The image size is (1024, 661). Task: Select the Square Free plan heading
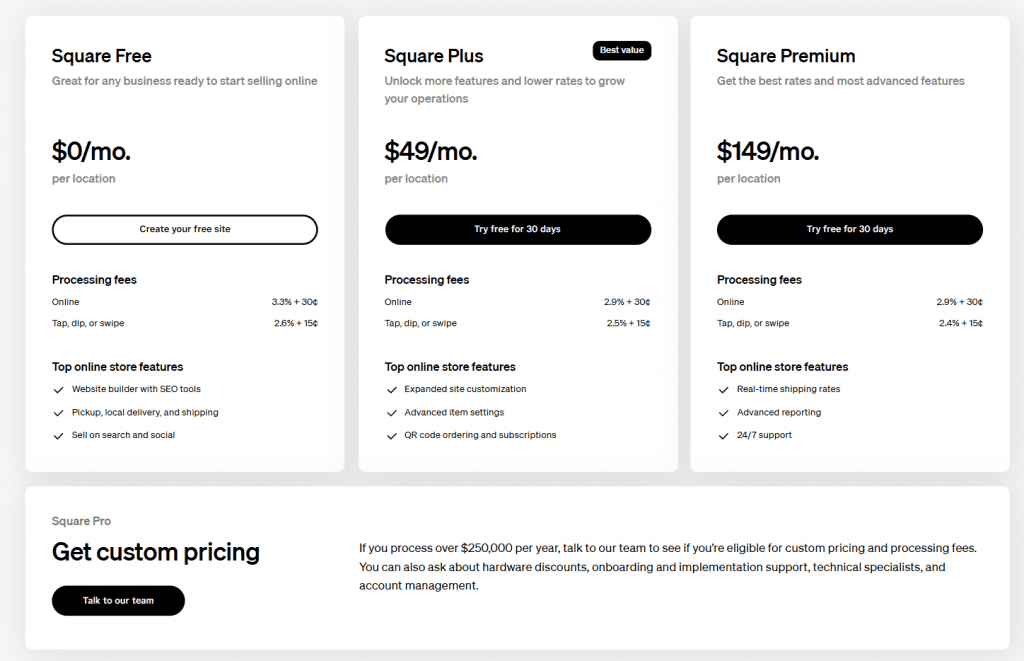pos(102,56)
